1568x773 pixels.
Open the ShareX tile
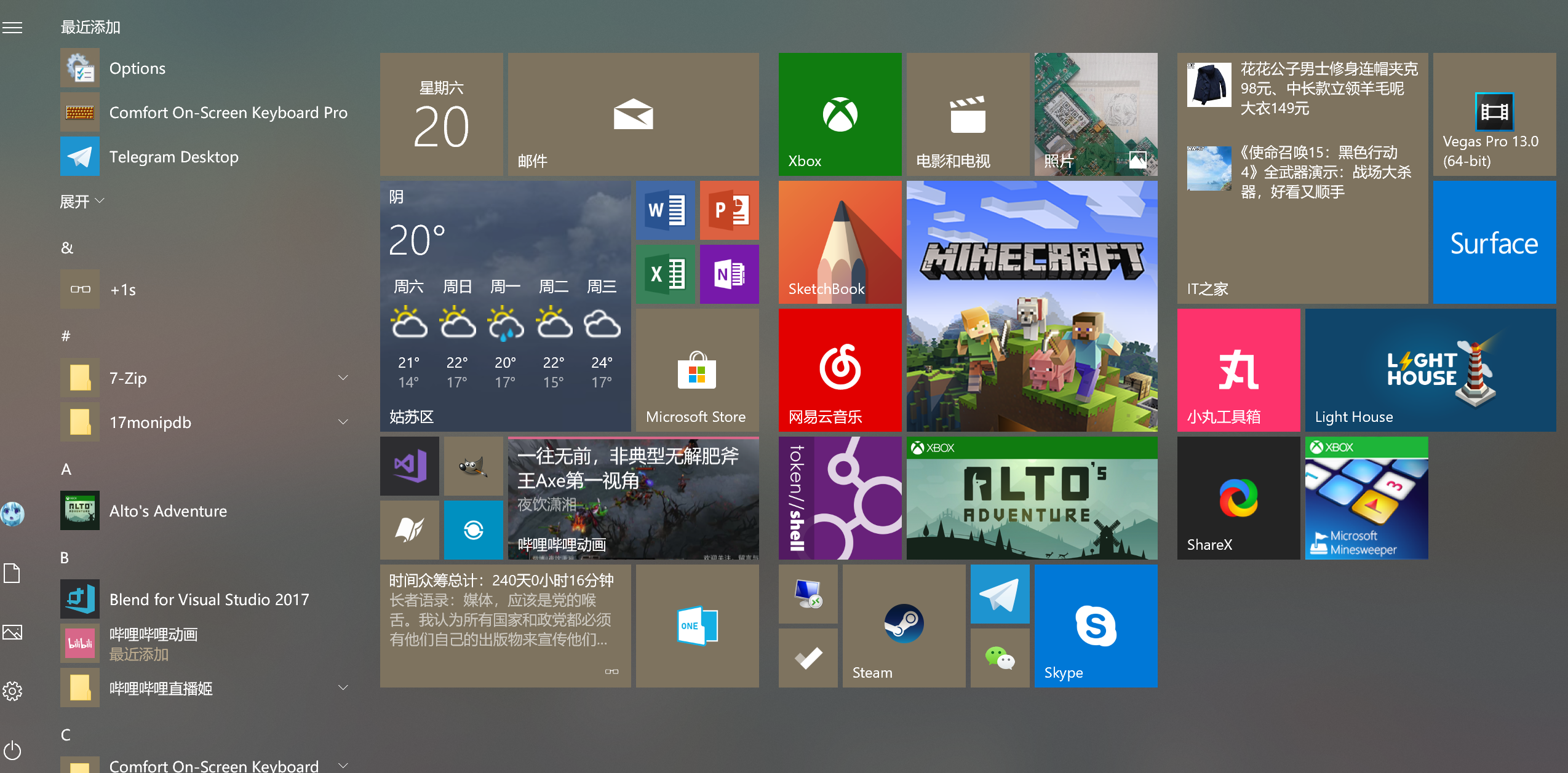coord(1238,498)
